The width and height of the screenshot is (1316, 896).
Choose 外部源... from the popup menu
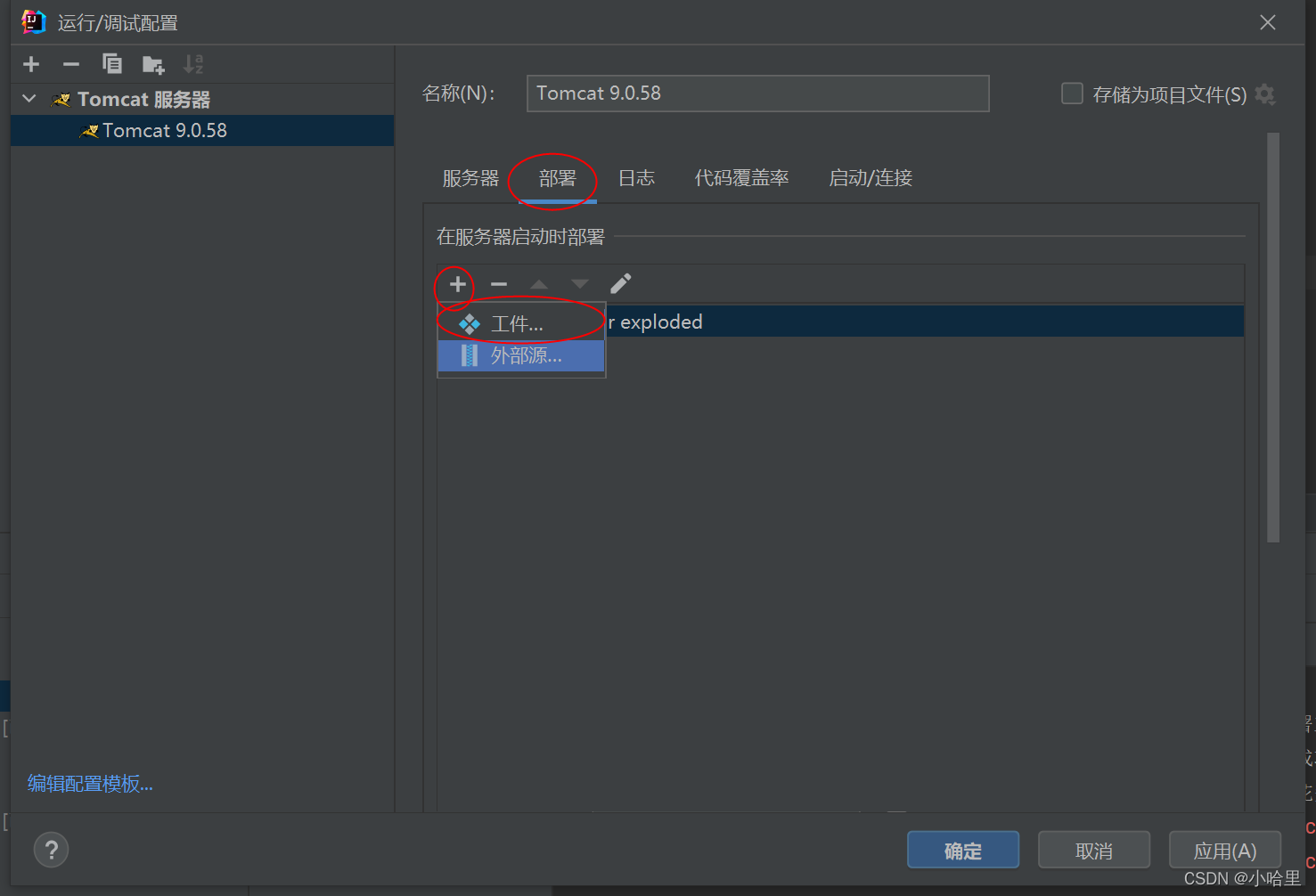point(521,356)
